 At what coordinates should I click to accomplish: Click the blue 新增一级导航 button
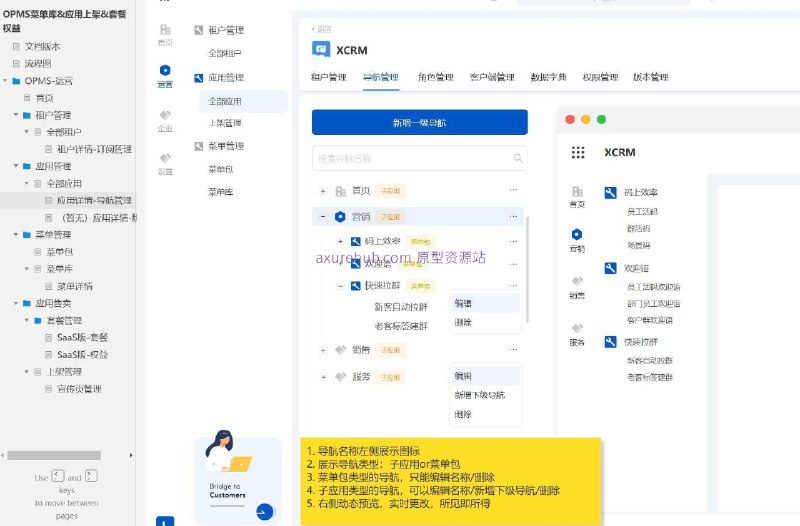coord(419,122)
